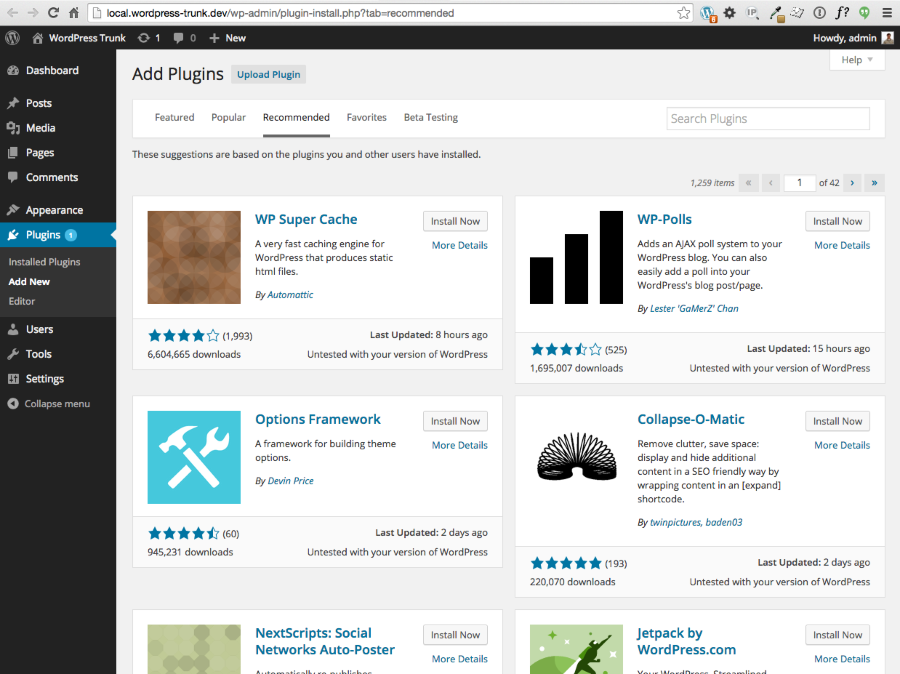Click the browser forward arrow
The height and width of the screenshot is (674, 900).
[33, 13]
